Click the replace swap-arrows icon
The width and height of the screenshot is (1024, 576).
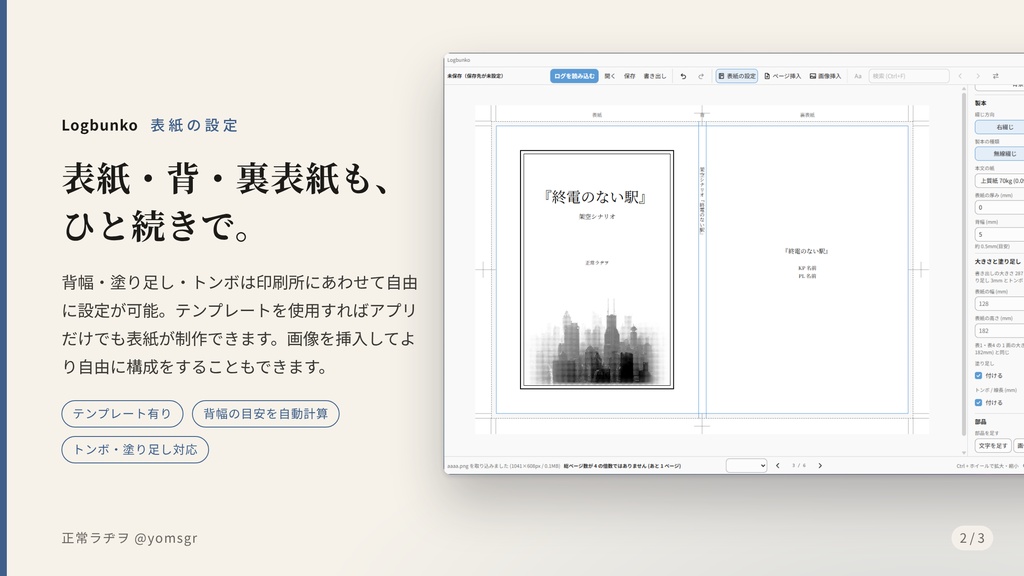click(995, 76)
